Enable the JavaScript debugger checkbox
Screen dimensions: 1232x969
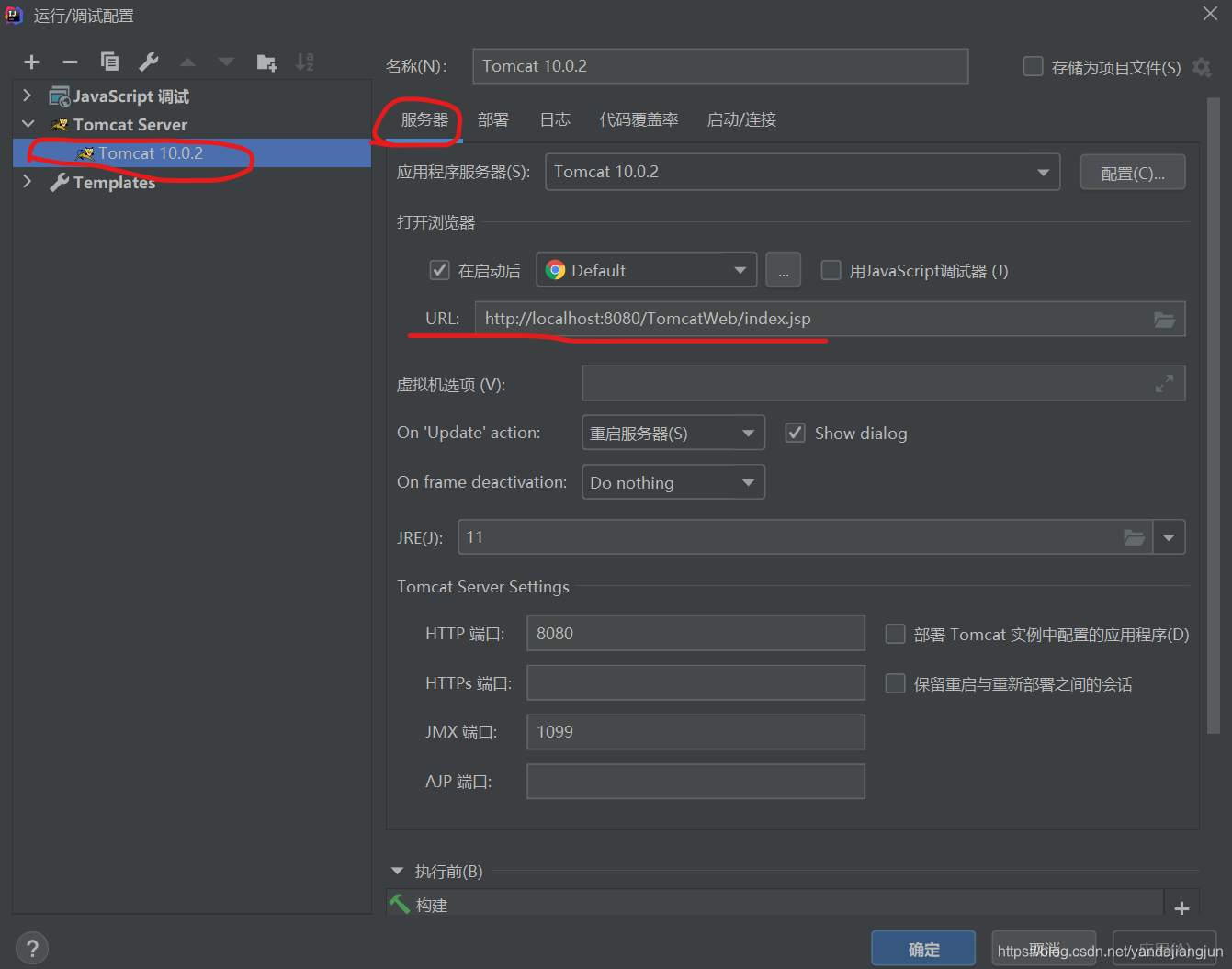(x=831, y=270)
